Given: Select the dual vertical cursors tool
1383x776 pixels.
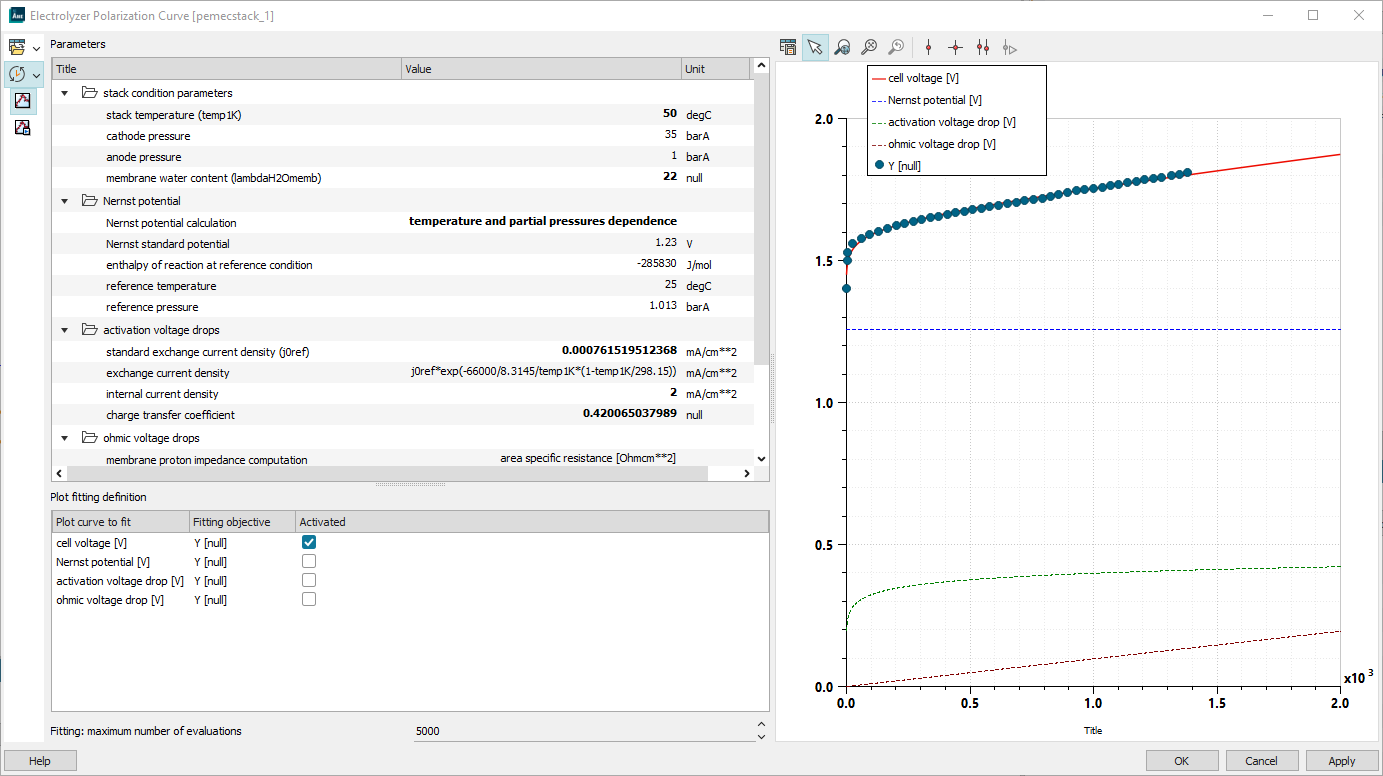Looking at the screenshot, I should (x=982, y=47).
